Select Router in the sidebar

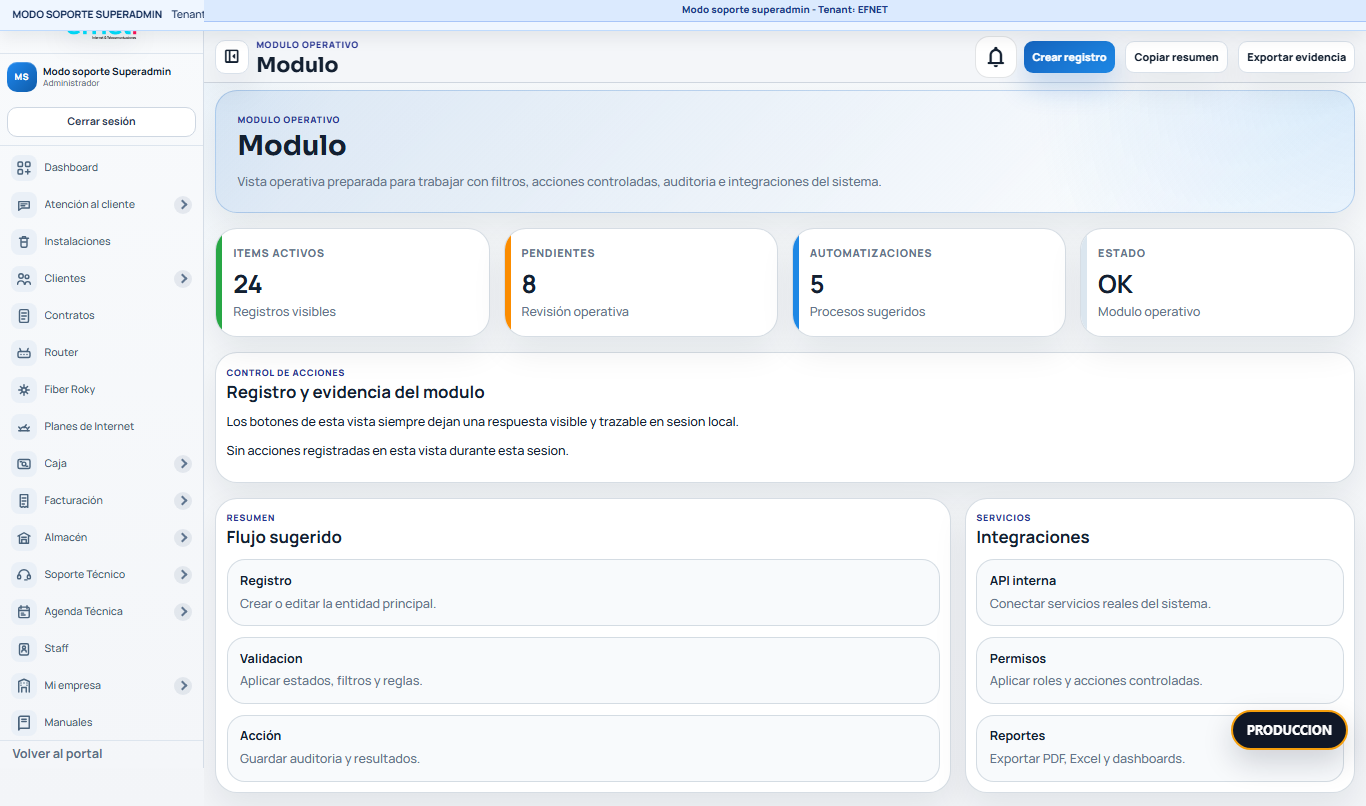pos(101,353)
